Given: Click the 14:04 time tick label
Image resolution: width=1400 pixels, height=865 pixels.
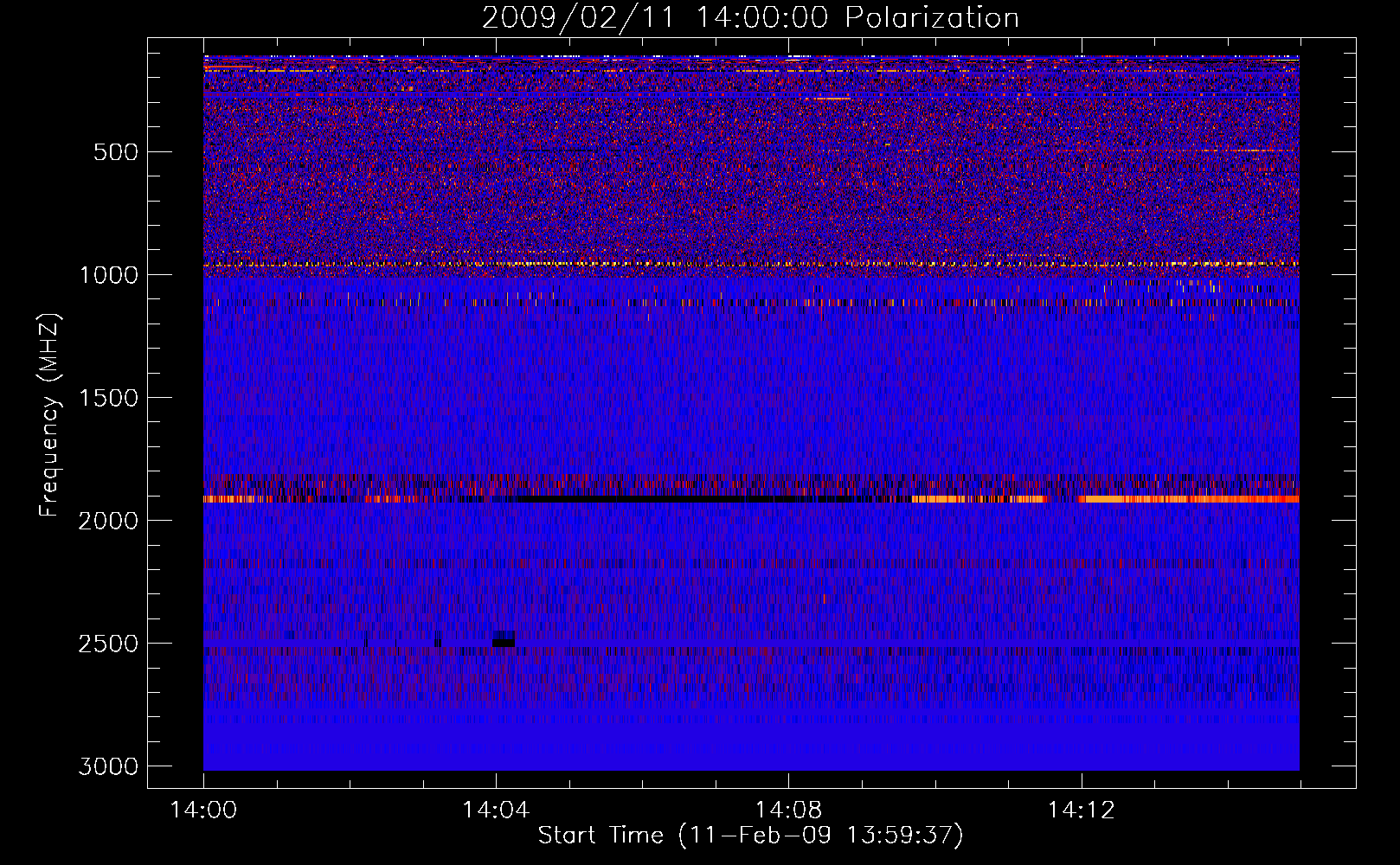Looking at the screenshot, I should (496, 811).
